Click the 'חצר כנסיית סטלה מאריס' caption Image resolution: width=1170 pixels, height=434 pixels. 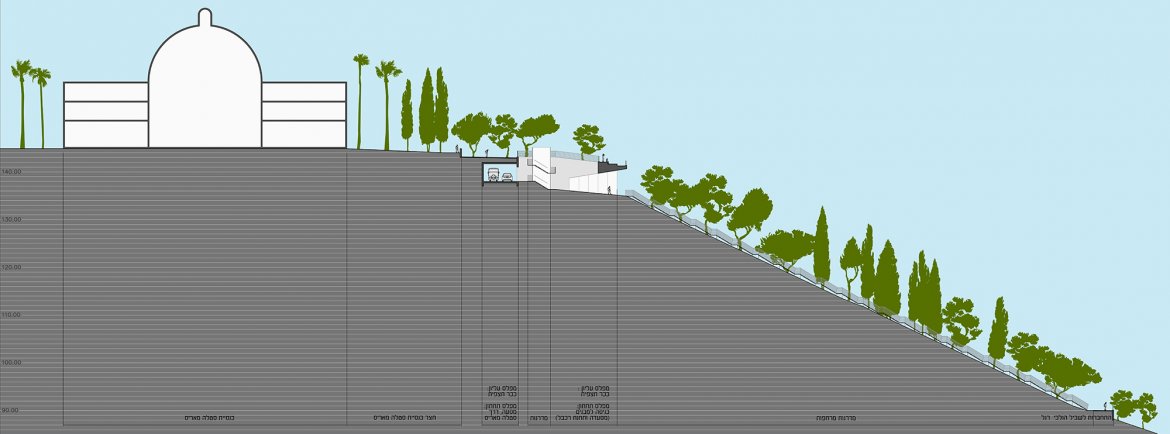(x=404, y=417)
